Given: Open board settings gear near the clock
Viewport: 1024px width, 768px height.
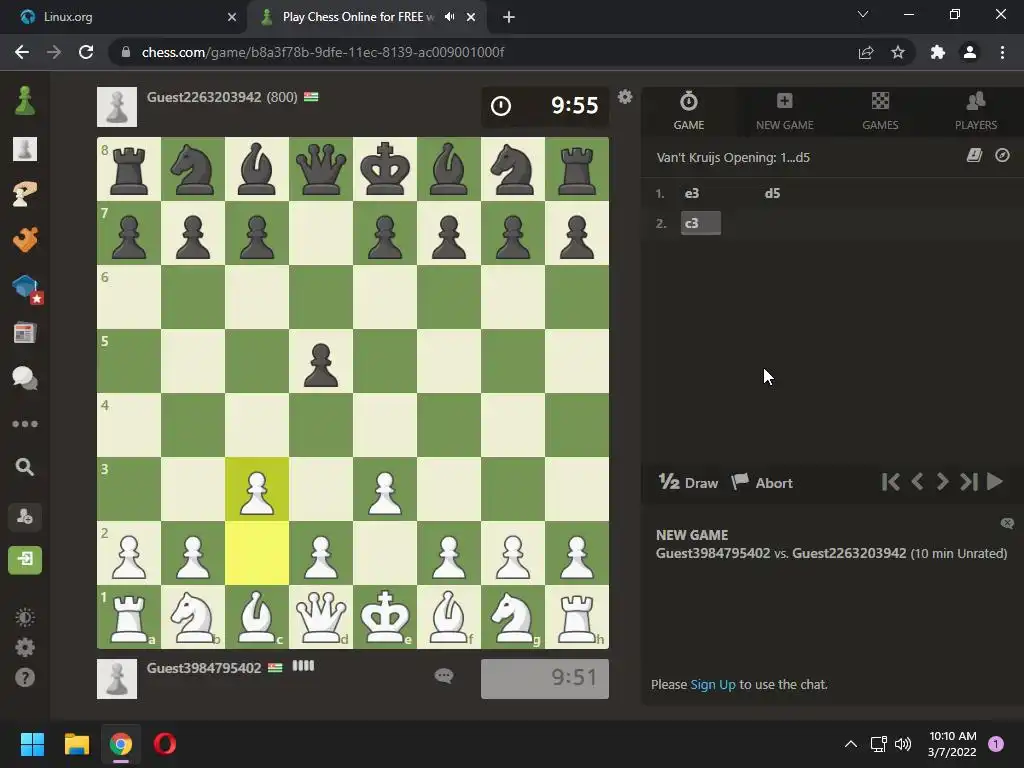Looking at the screenshot, I should click(625, 97).
